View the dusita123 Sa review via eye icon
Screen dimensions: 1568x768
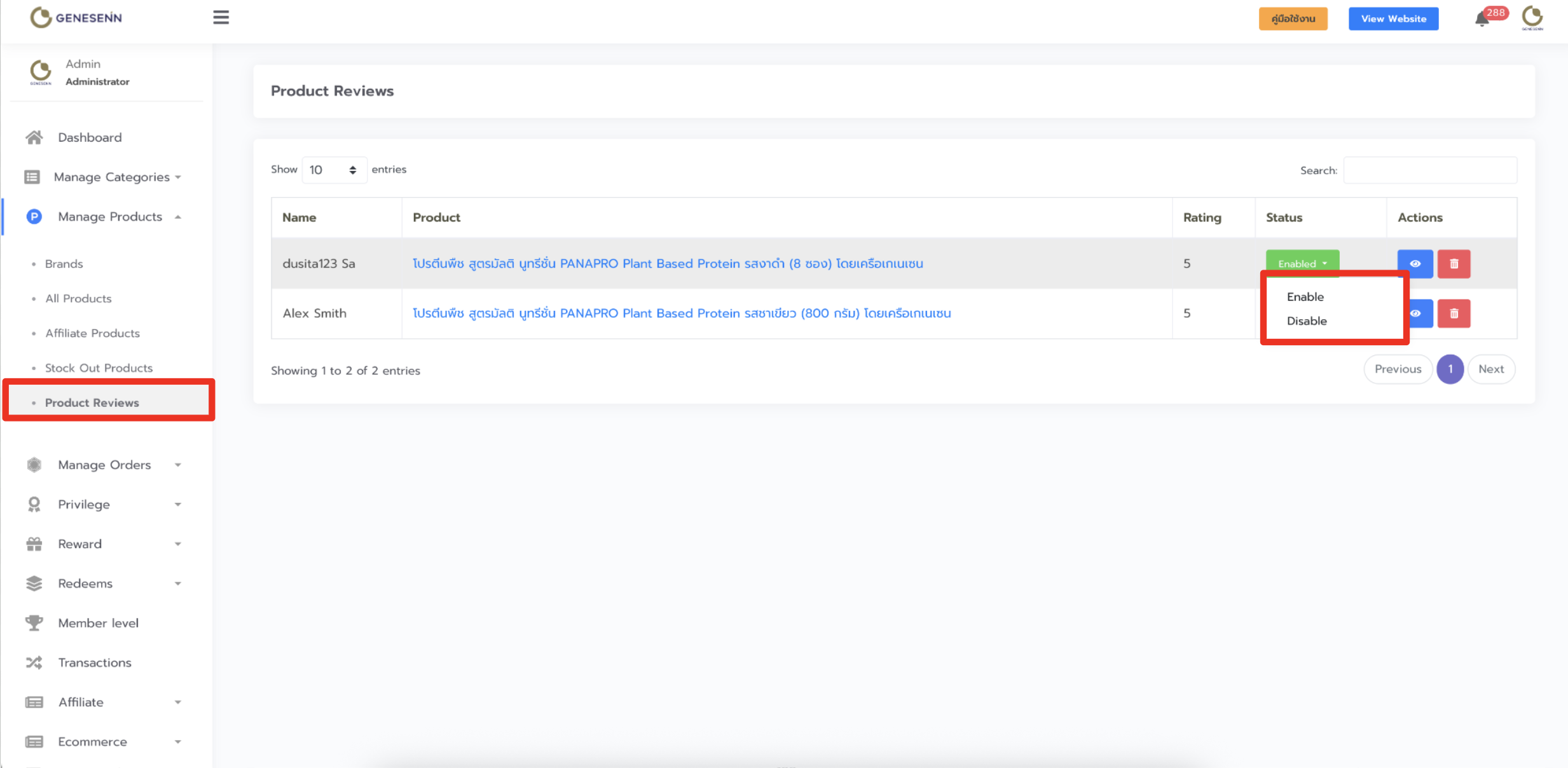click(1415, 264)
